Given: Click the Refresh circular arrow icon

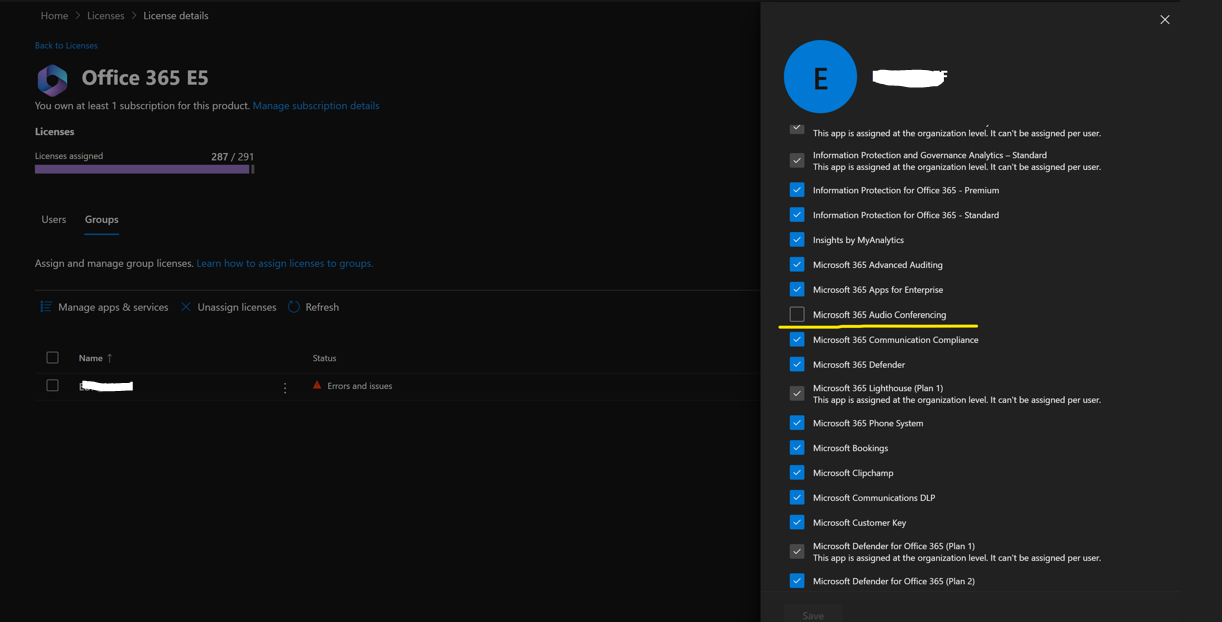Looking at the screenshot, I should pos(294,307).
